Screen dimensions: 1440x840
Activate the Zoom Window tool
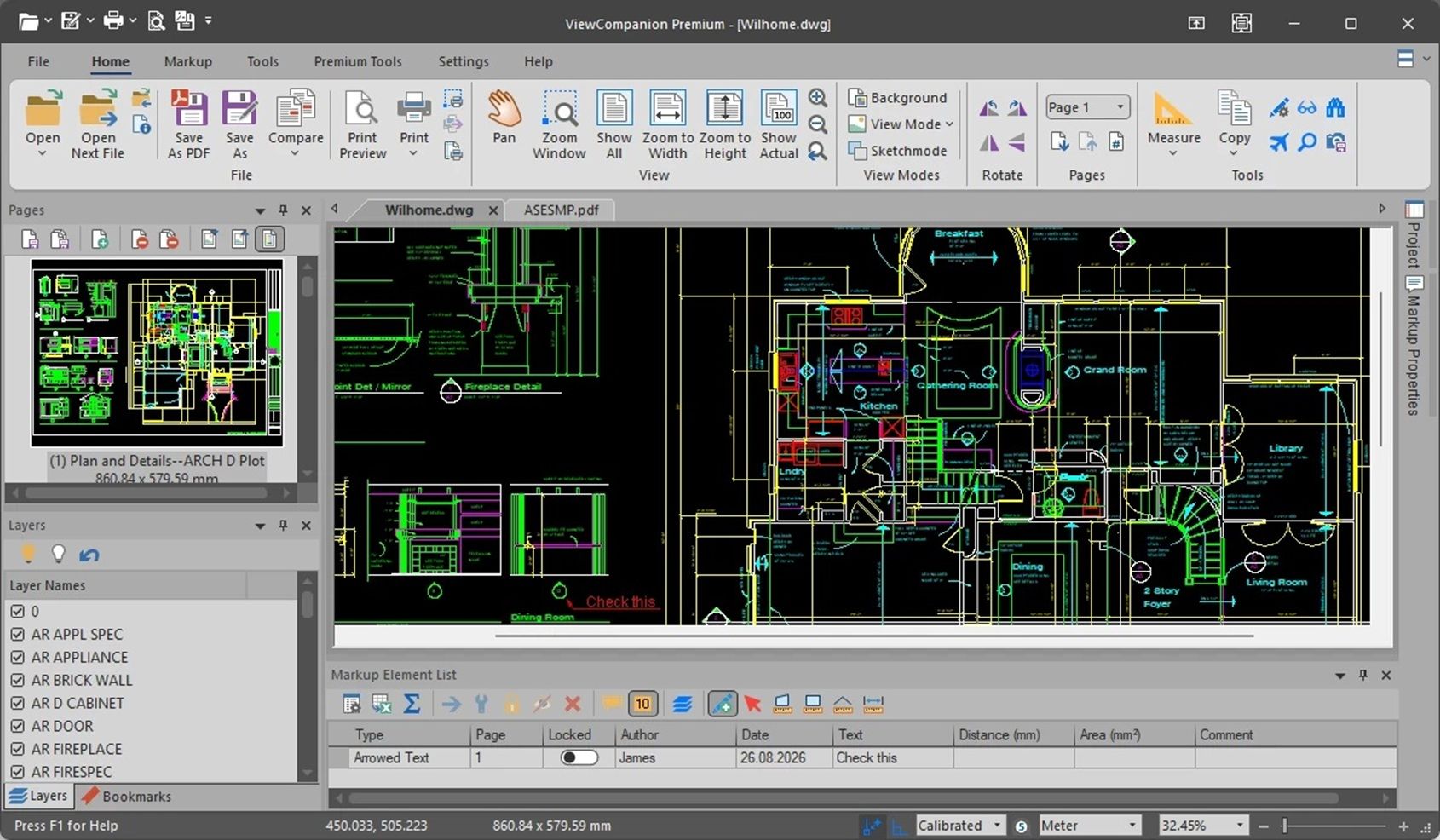(559, 124)
